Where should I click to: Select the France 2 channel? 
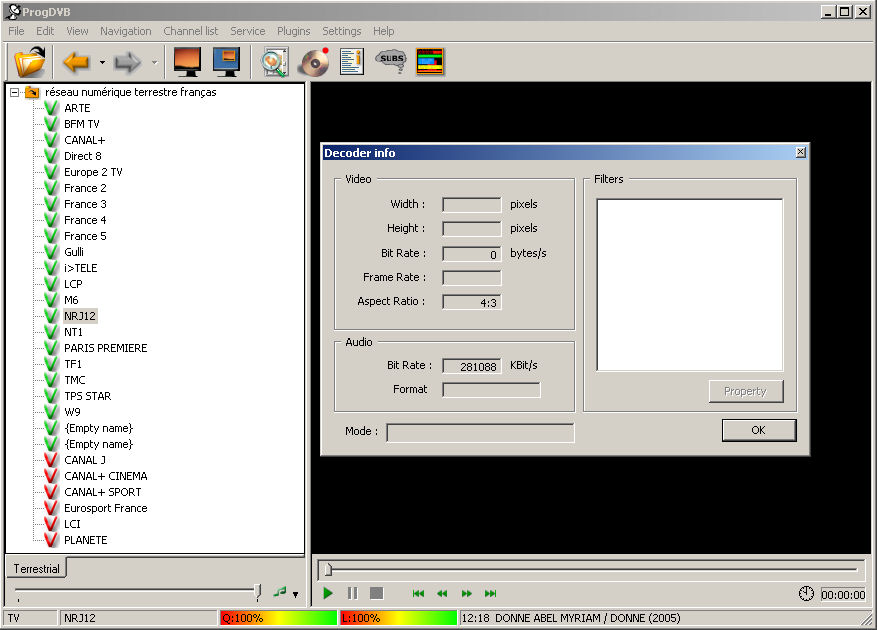coord(85,189)
